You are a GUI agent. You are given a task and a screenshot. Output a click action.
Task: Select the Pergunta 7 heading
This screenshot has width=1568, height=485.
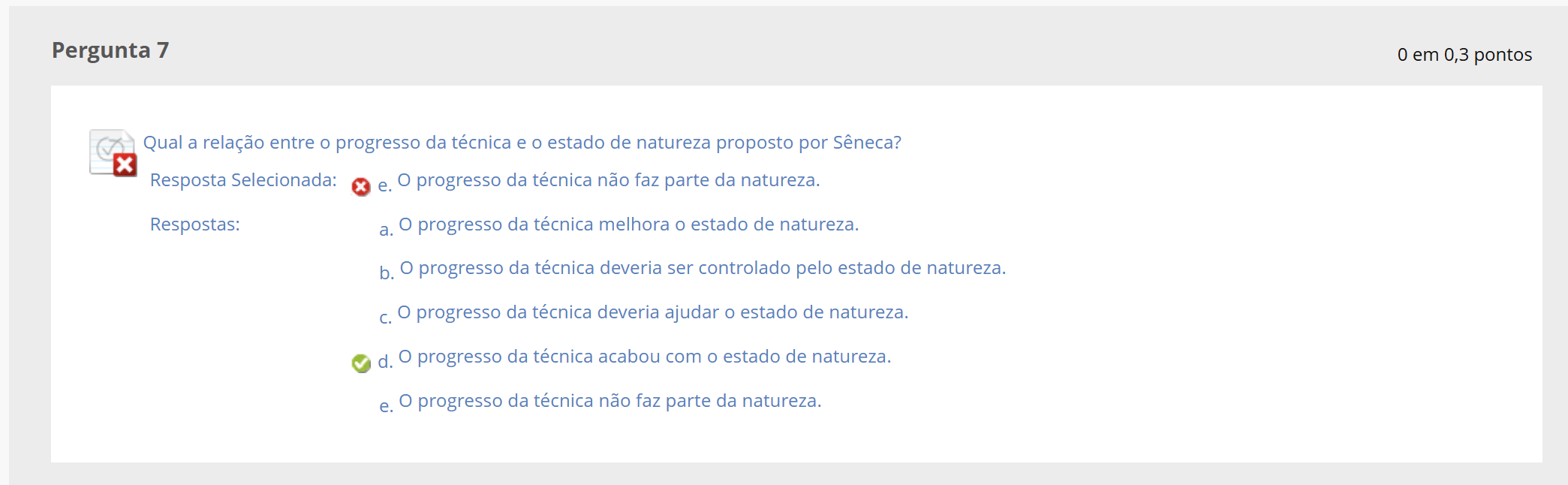(x=110, y=50)
